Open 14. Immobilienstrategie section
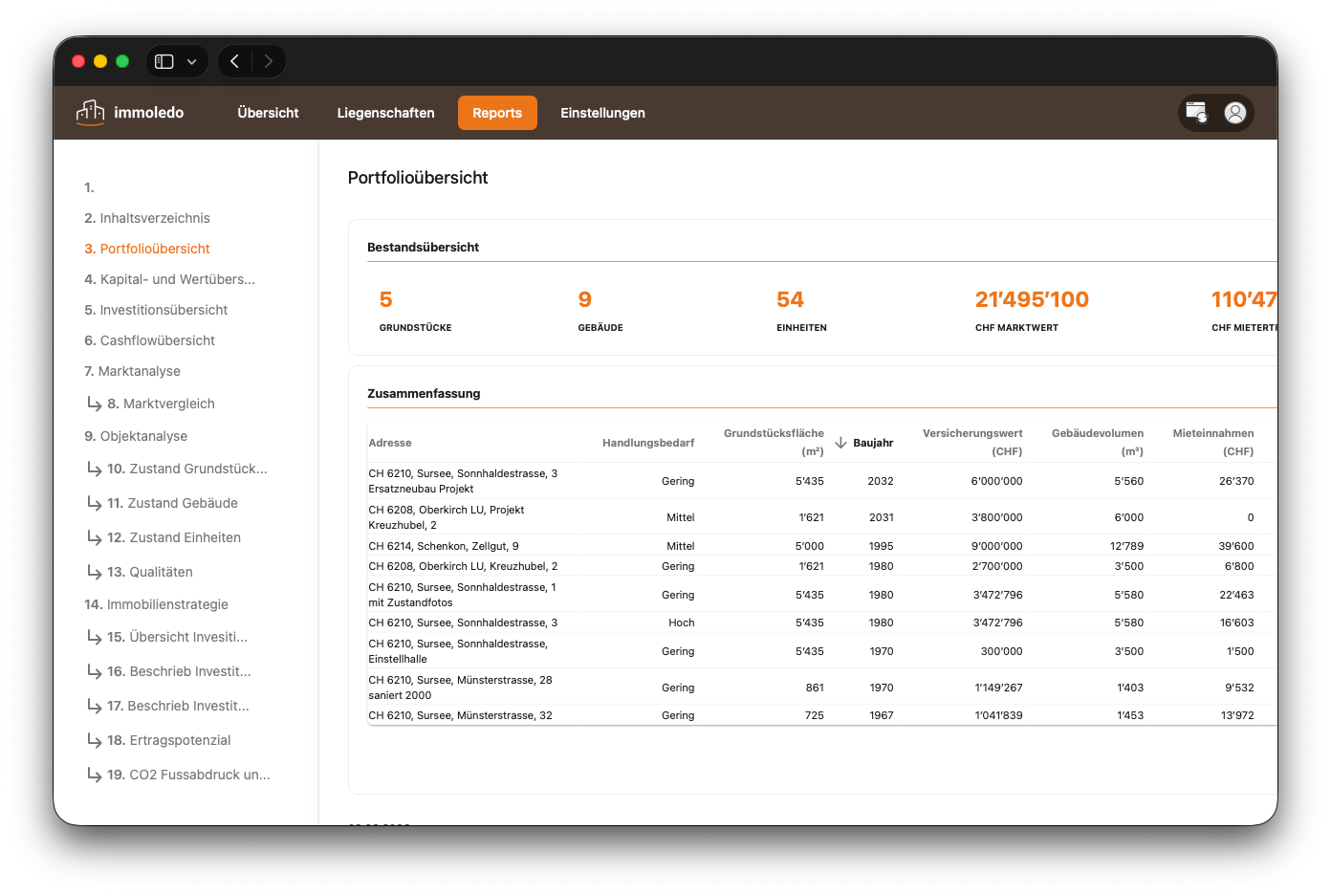The image size is (1331, 896). tap(156, 604)
